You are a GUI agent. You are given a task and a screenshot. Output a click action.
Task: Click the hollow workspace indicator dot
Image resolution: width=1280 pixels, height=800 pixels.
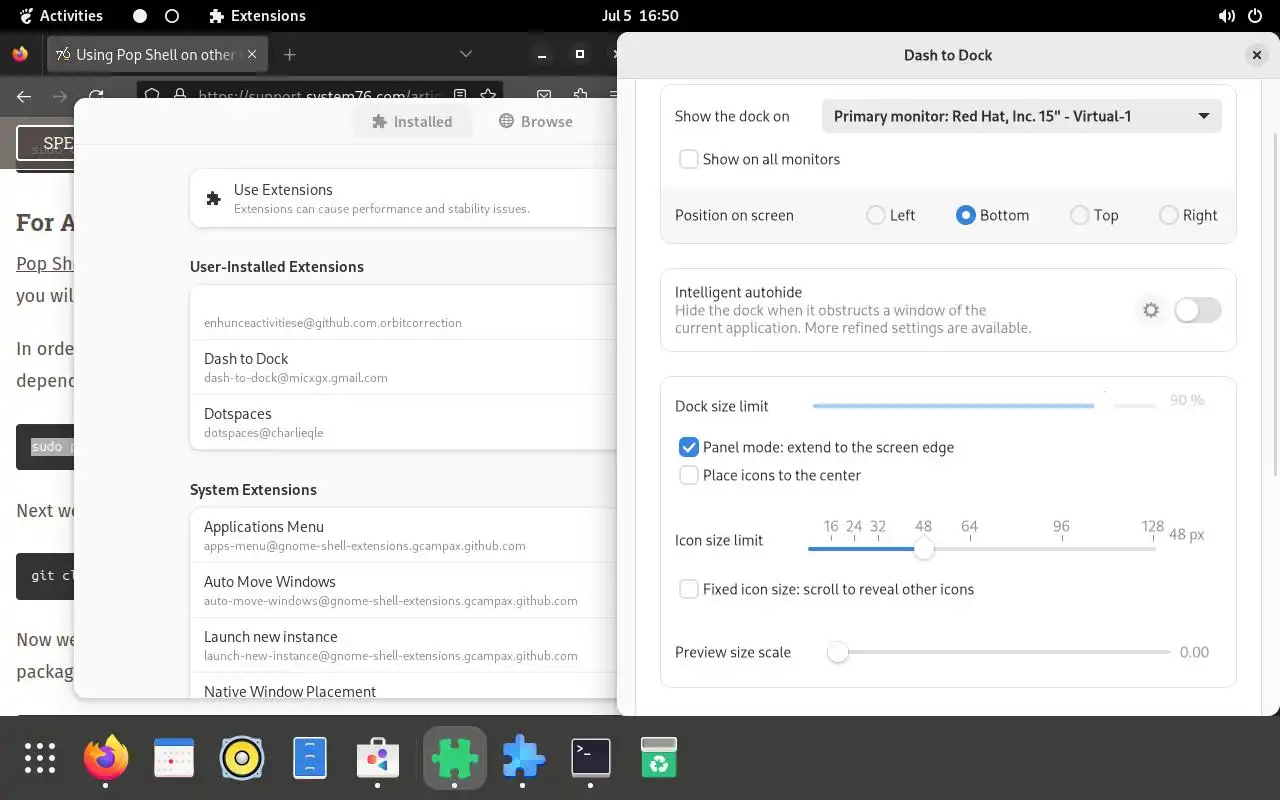[x=172, y=16]
